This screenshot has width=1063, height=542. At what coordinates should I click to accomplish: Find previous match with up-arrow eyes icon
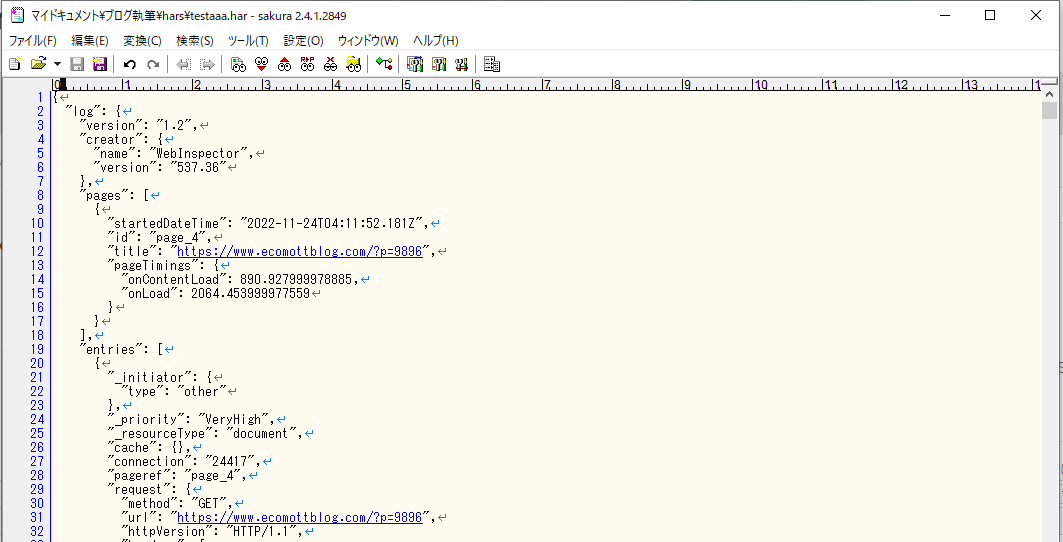pos(285,64)
